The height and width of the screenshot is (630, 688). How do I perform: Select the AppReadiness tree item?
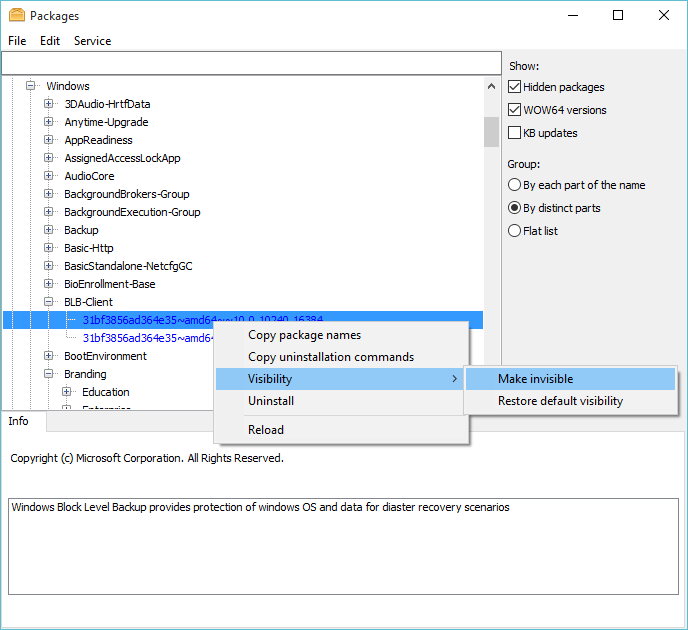(x=98, y=140)
